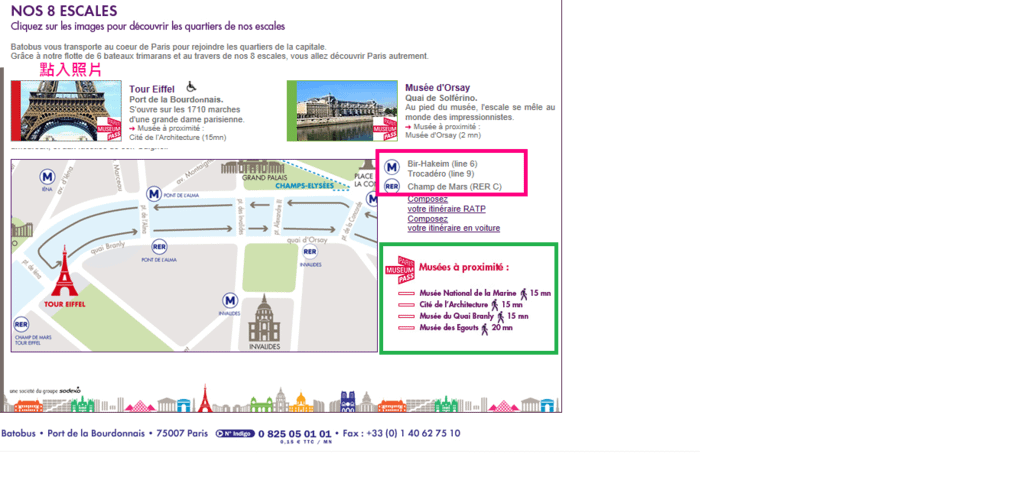Click the fax number +33 (0) 1 40 62 75 10
The height and width of the screenshot is (480, 1024).
click(x=413, y=433)
